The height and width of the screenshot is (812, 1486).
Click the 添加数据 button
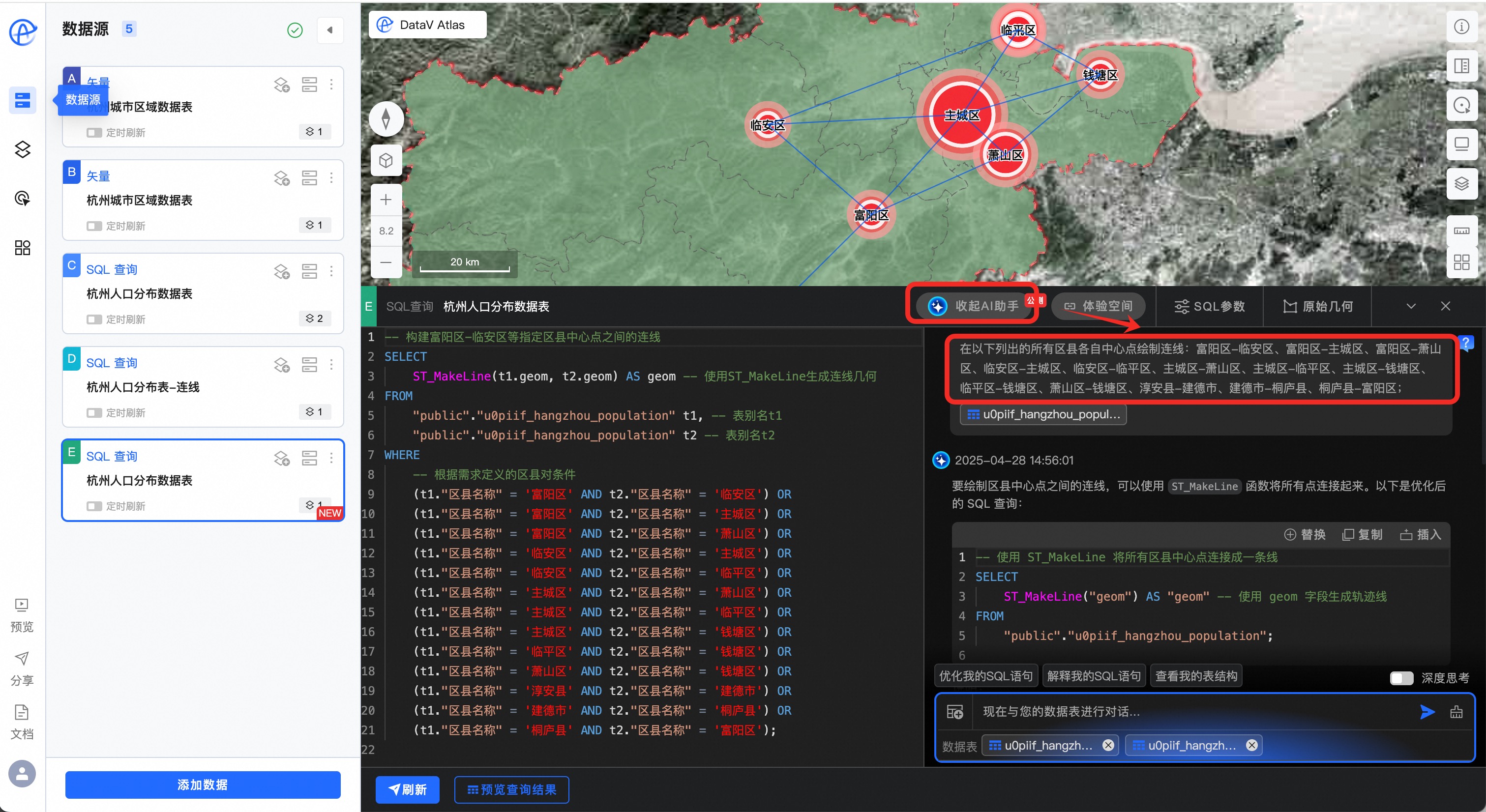click(x=203, y=784)
